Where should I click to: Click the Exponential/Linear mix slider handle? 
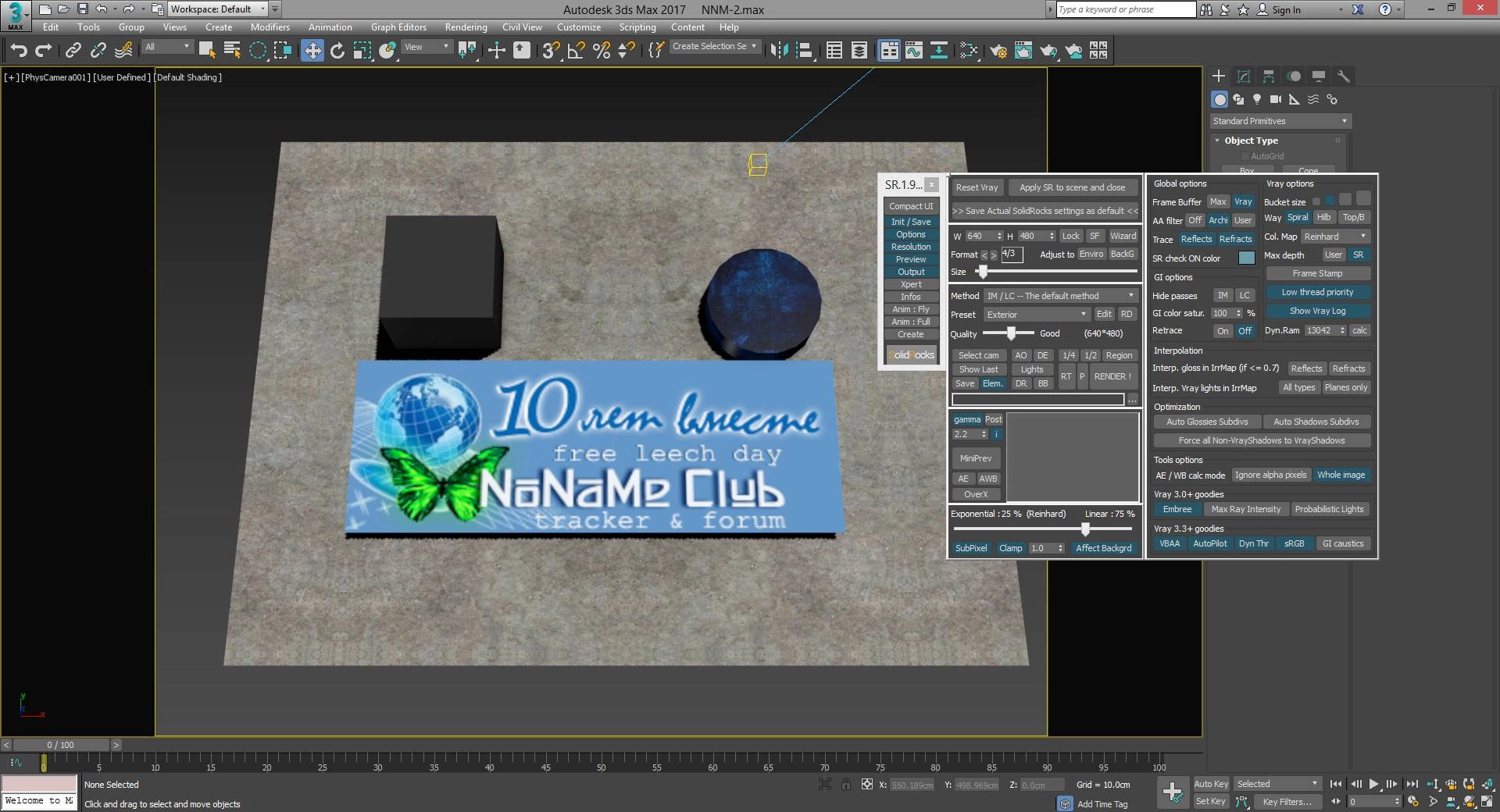pos(1084,529)
